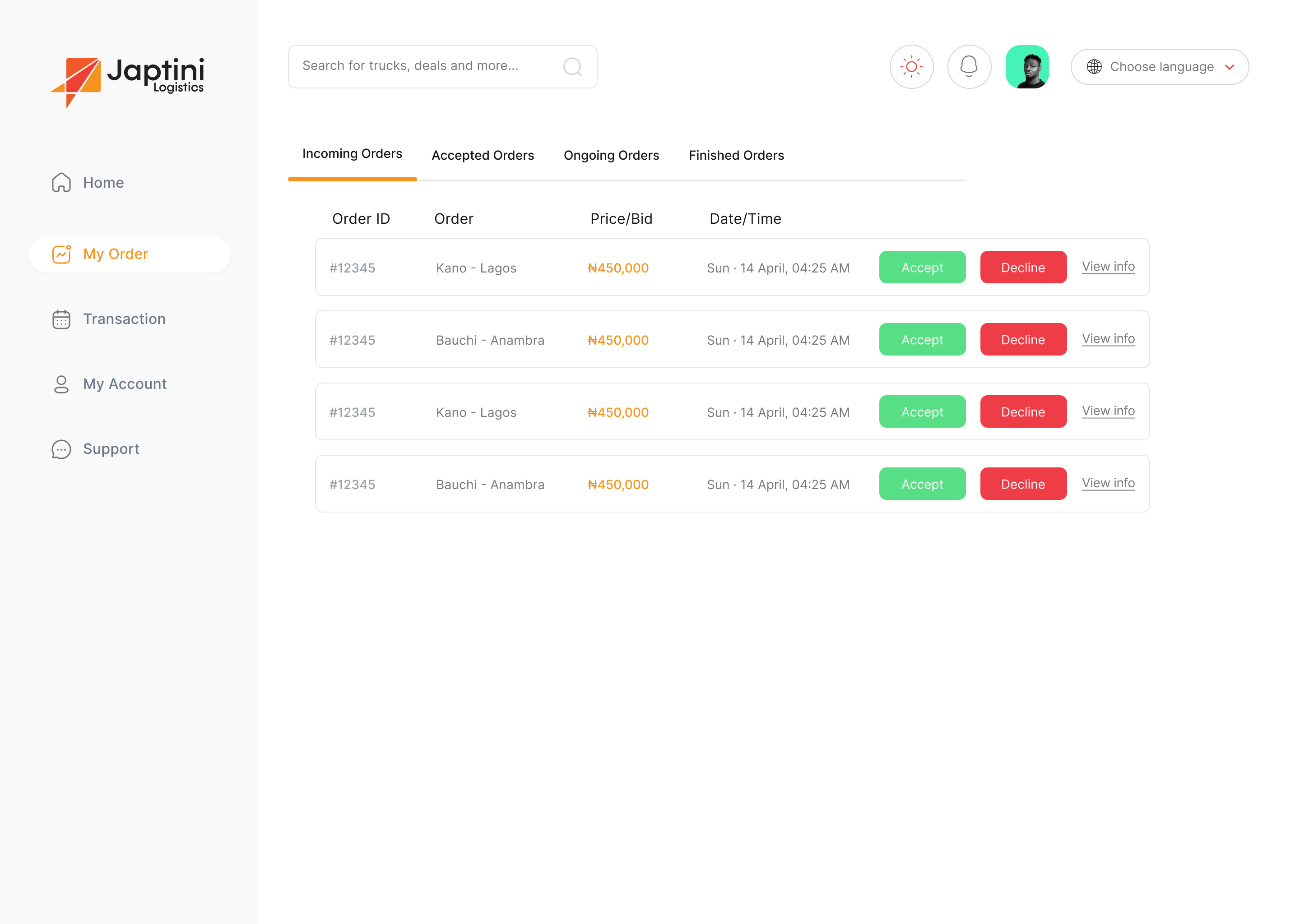The height and width of the screenshot is (924, 1300).
Task: Switch to the Finished Orders tab
Action: pos(736,155)
